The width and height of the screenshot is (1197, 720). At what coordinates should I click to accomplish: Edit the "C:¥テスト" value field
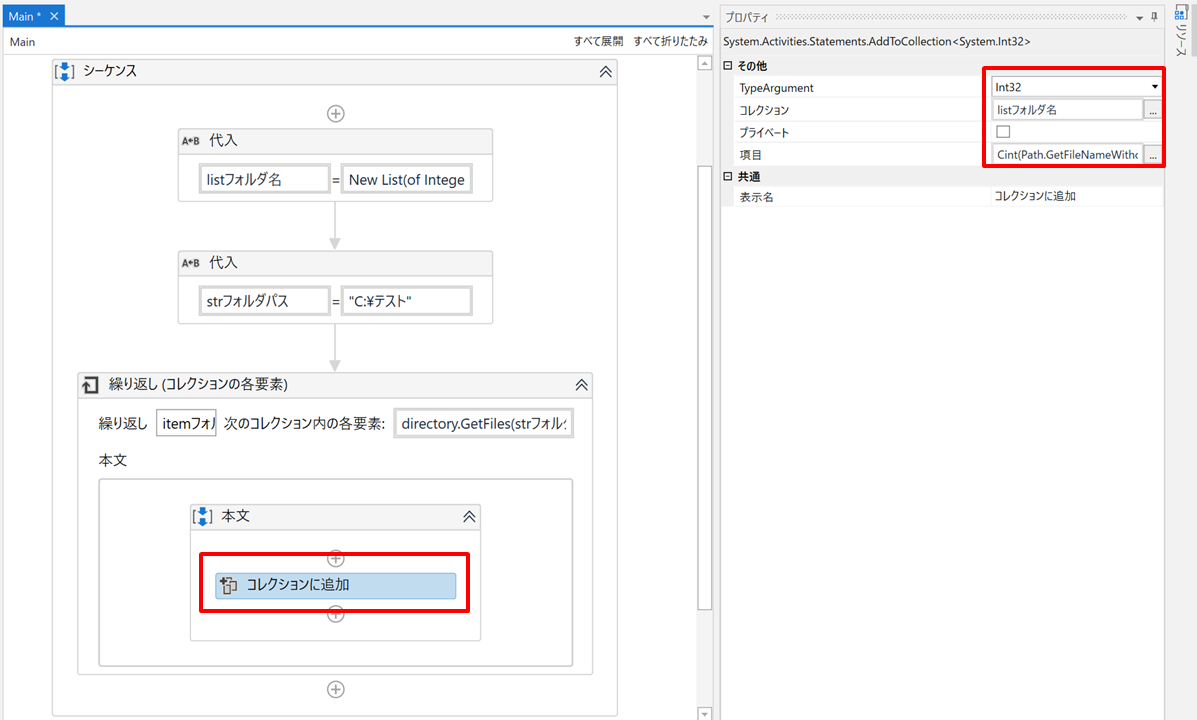point(406,301)
